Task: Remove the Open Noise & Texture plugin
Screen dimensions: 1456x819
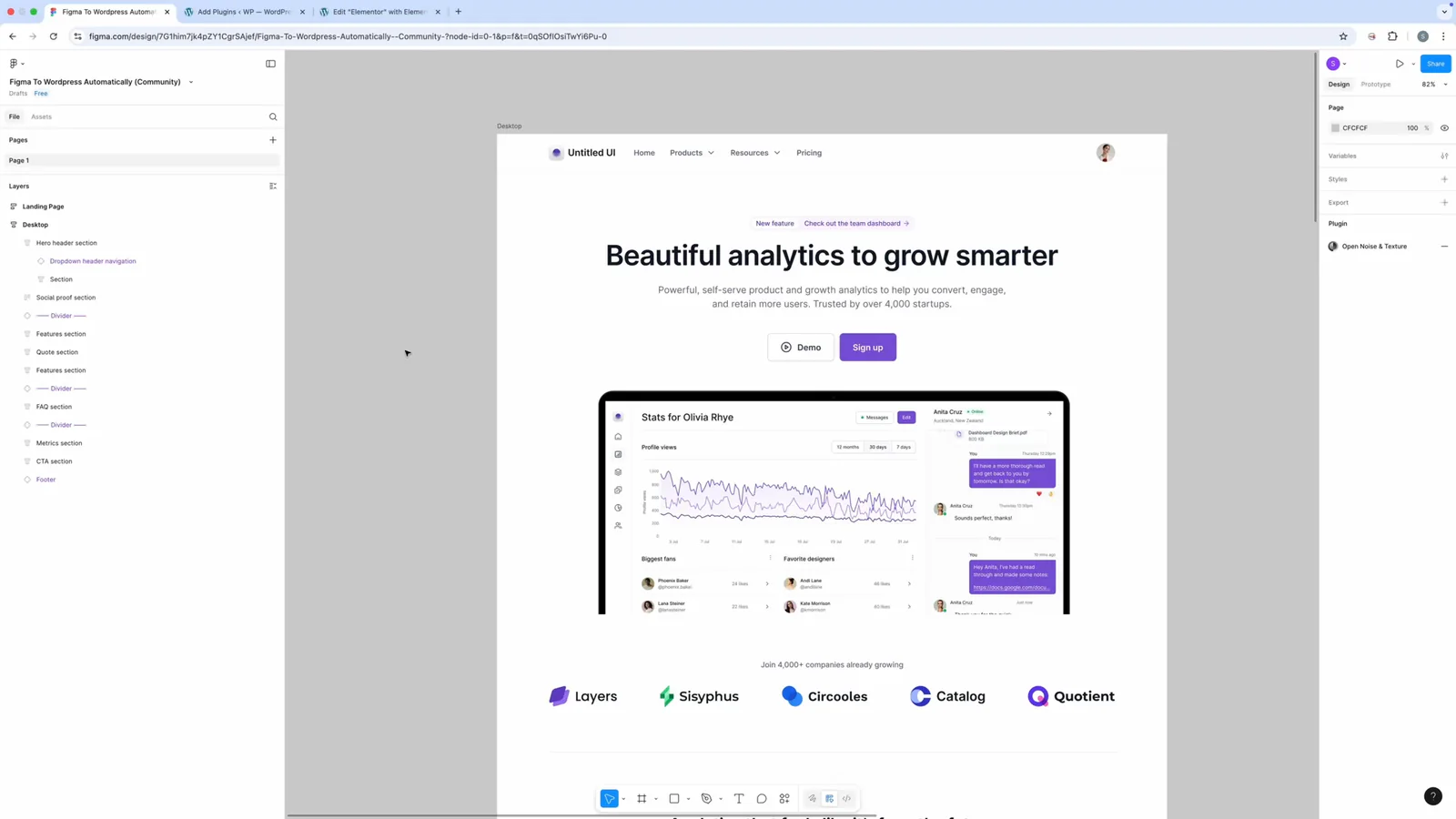Action: point(1444,247)
